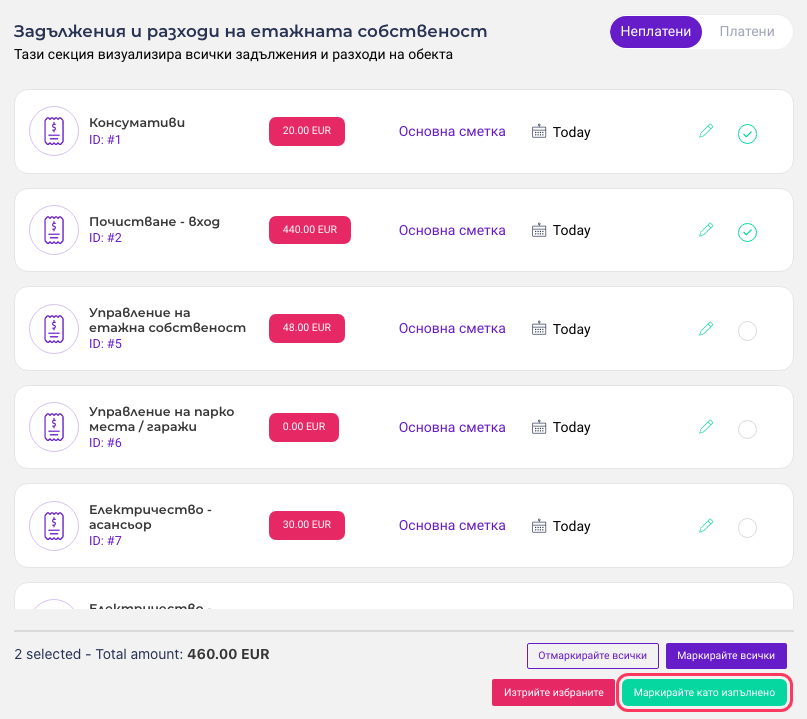Click the ID: #2 label
Viewport: 807px width, 719px height.
pos(106,238)
